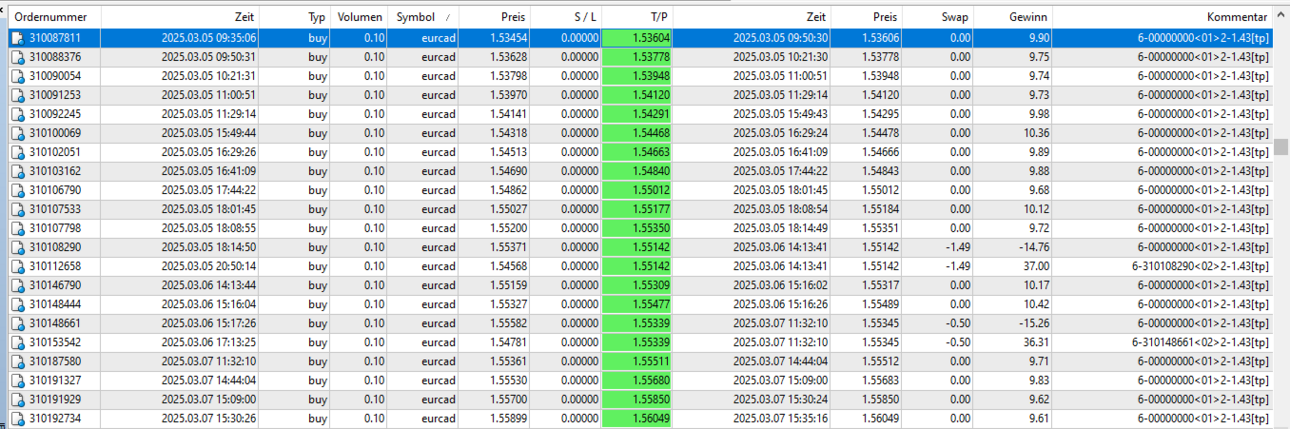Screen dimensions: 1290x429
Task: Select the green T/P cell 1.56049
Action: tap(638, 418)
